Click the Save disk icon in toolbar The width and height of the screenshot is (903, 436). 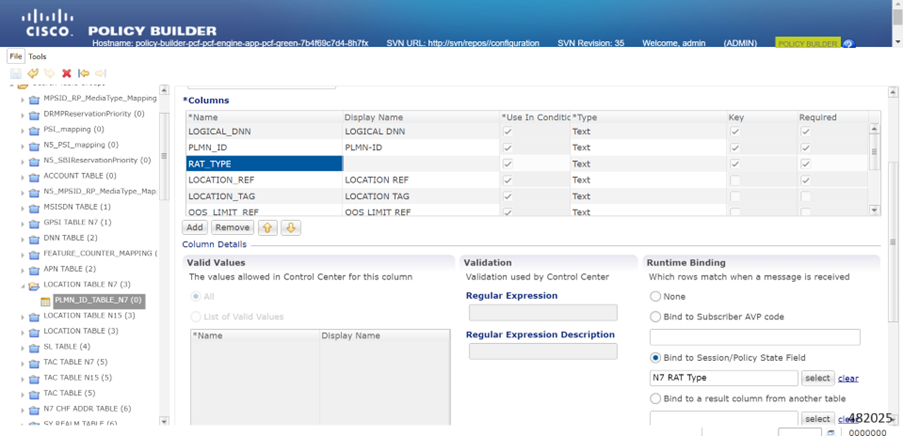tap(16, 73)
